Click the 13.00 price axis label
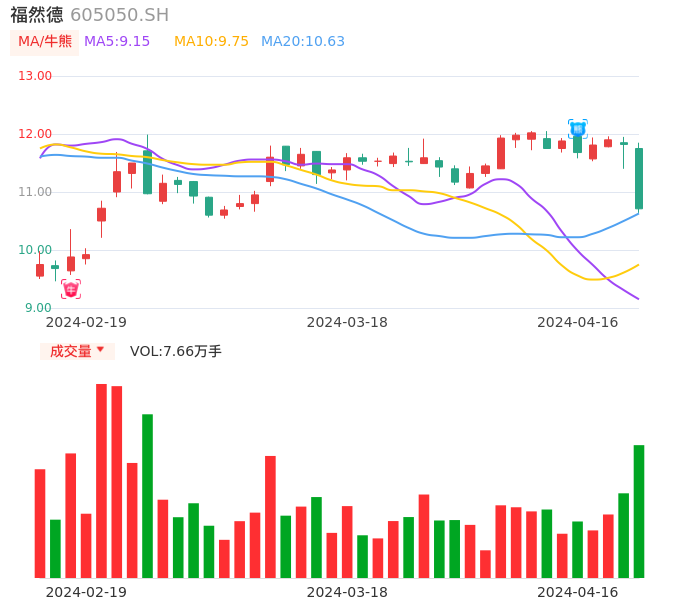The height and width of the screenshot is (606, 686). [x=35, y=76]
